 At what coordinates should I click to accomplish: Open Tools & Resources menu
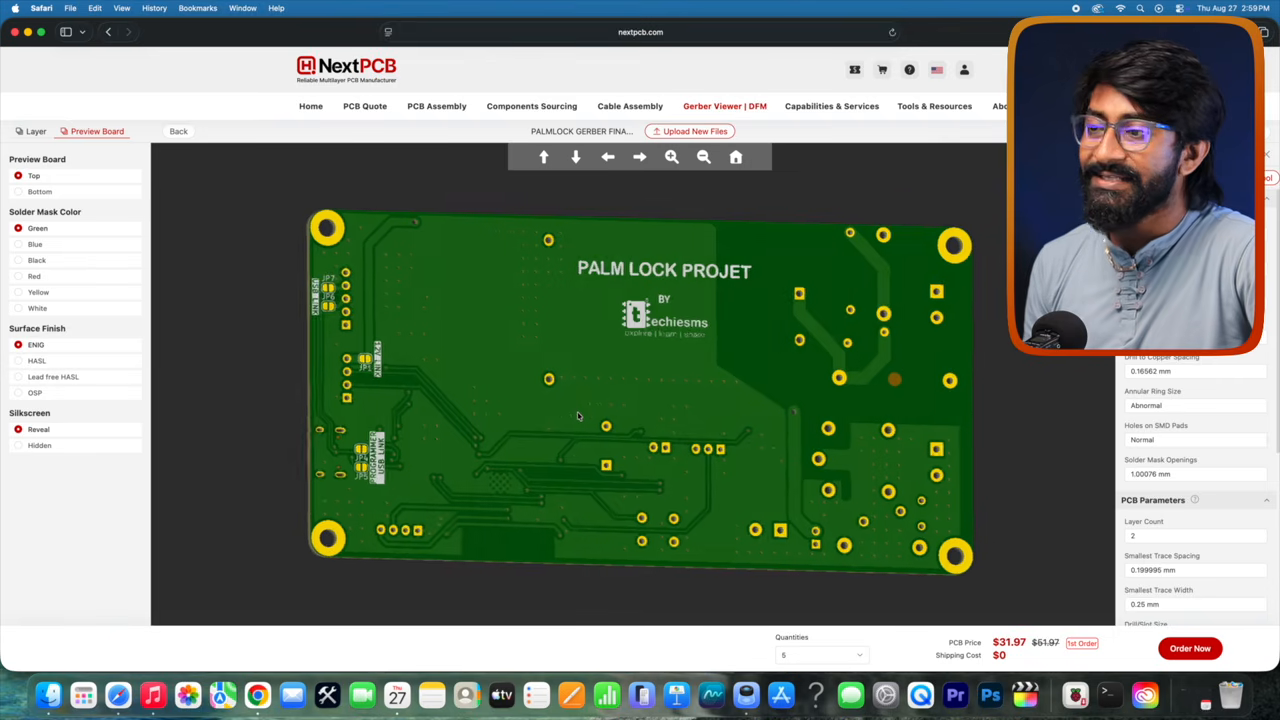(934, 106)
